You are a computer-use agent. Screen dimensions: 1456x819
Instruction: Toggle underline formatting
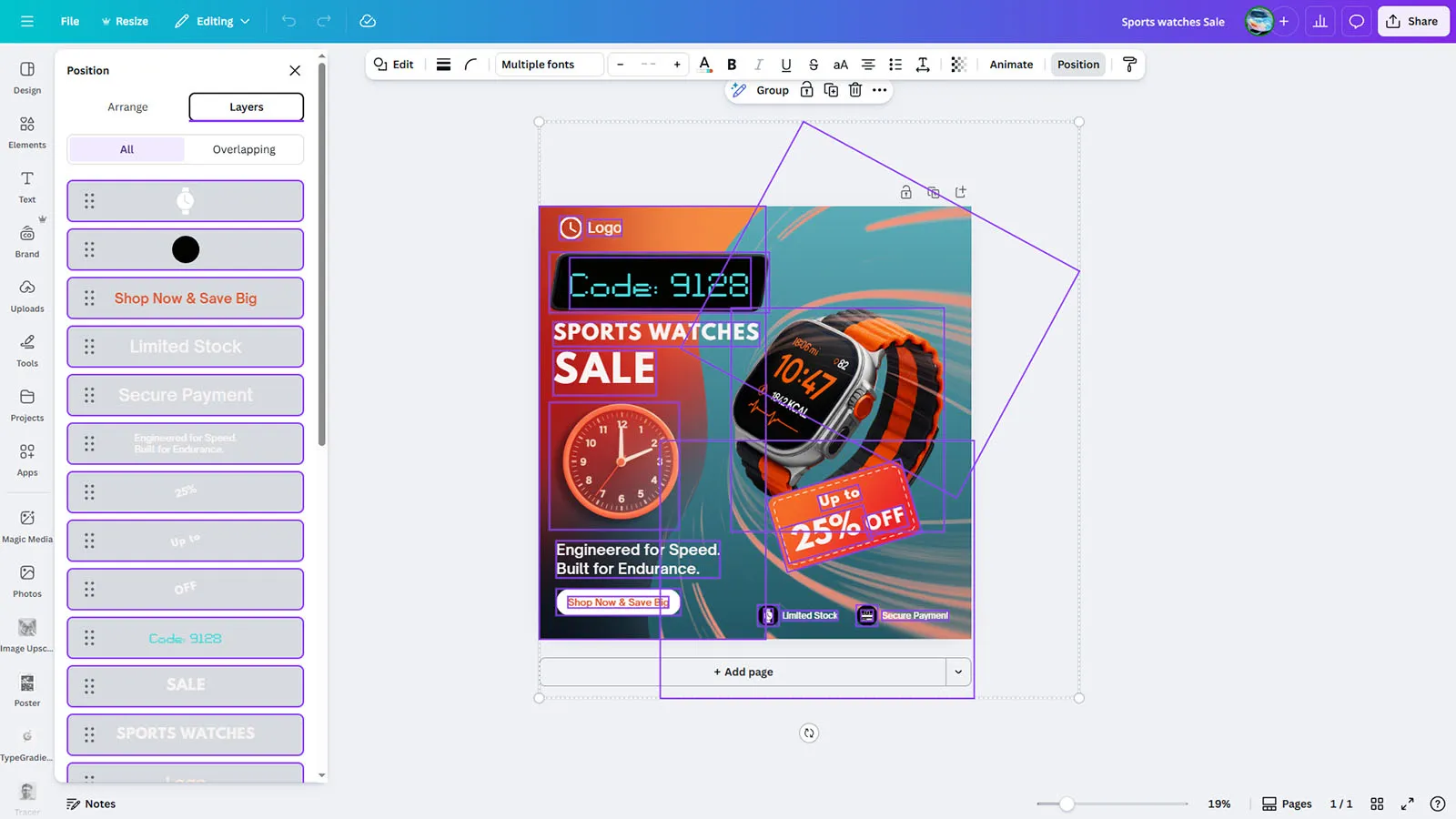pos(786,65)
